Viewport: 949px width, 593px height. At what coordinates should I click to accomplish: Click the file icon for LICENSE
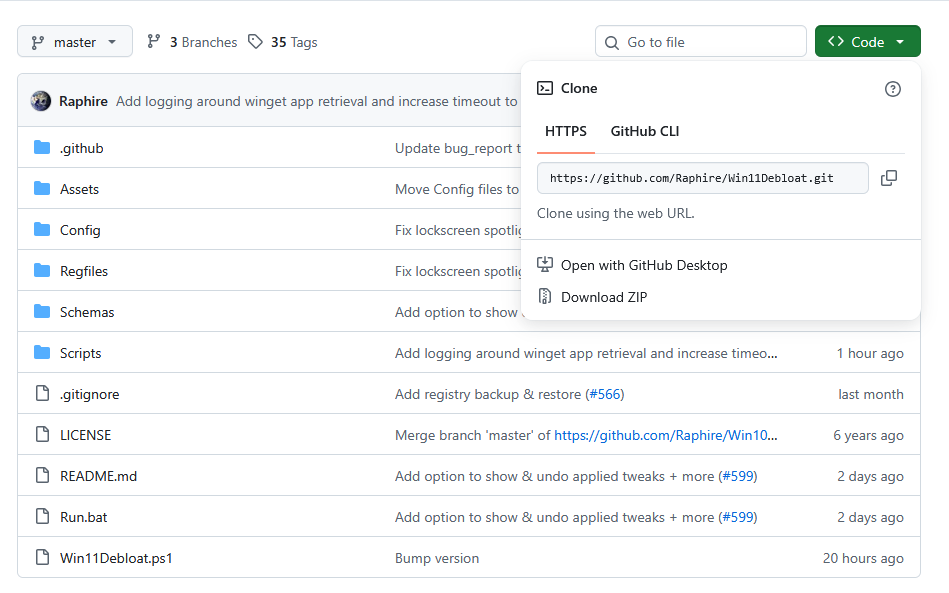point(42,434)
